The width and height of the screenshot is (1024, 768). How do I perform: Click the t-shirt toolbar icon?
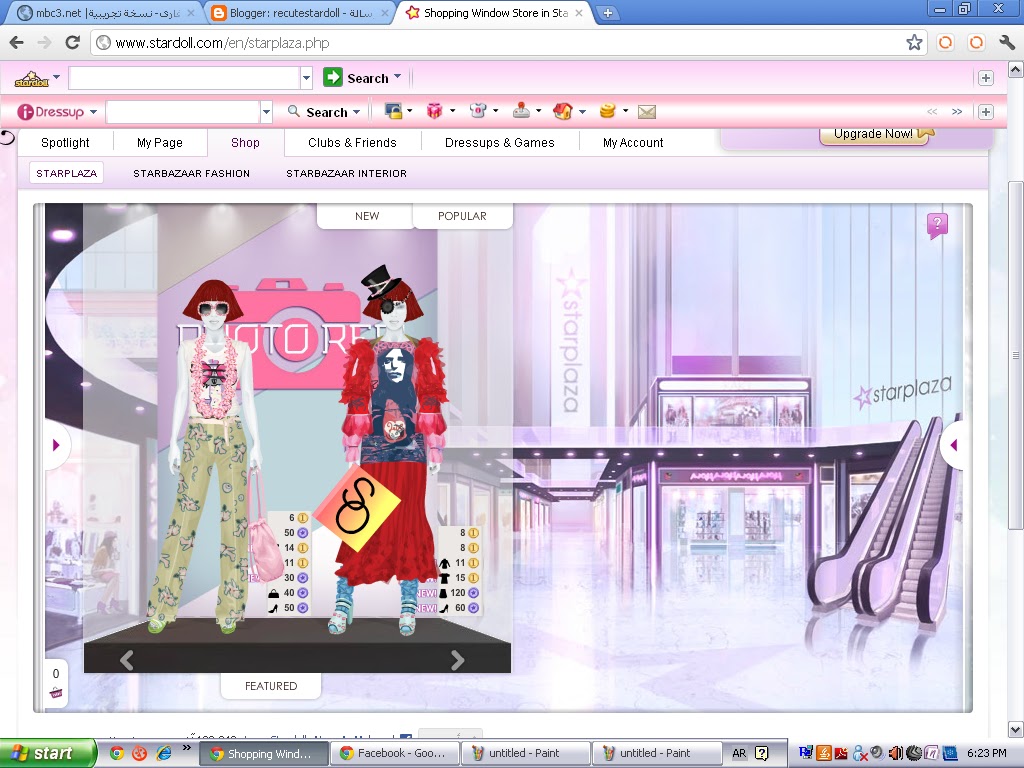pos(478,111)
